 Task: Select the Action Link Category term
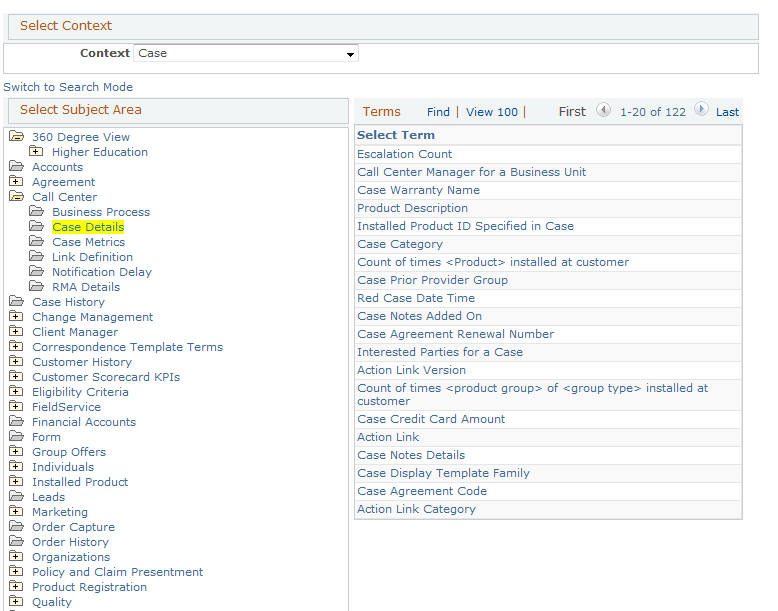point(416,509)
